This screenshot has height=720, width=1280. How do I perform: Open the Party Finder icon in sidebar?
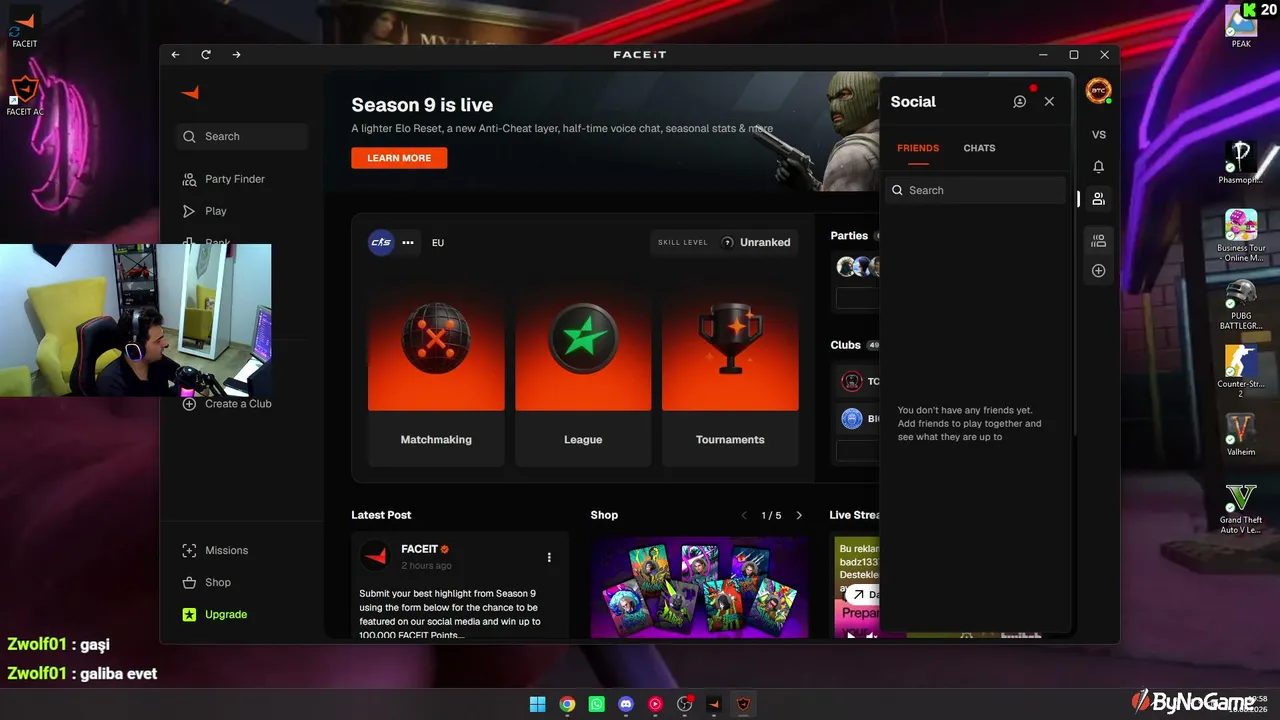[189, 179]
